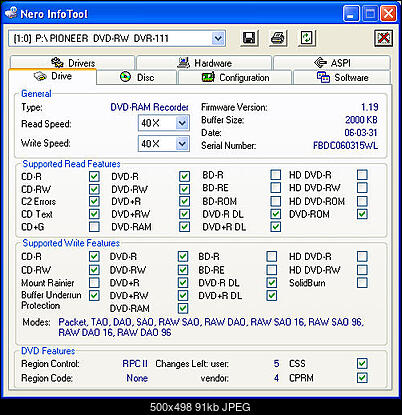Switch to the Hardware tab
The image size is (402, 415).
tap(204, 63)
